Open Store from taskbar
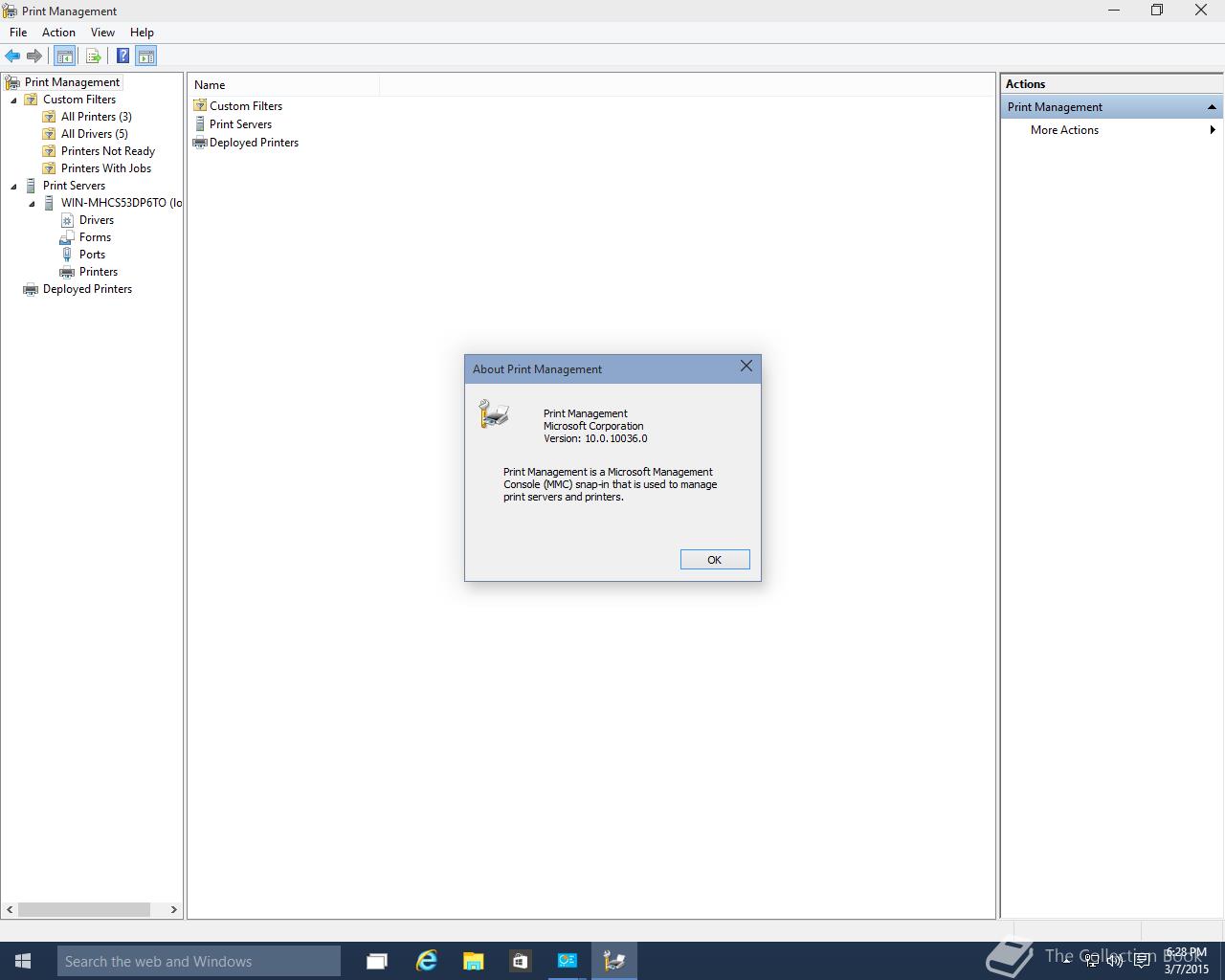Viewport: 1225px width, 980px height. coord(520,961)
